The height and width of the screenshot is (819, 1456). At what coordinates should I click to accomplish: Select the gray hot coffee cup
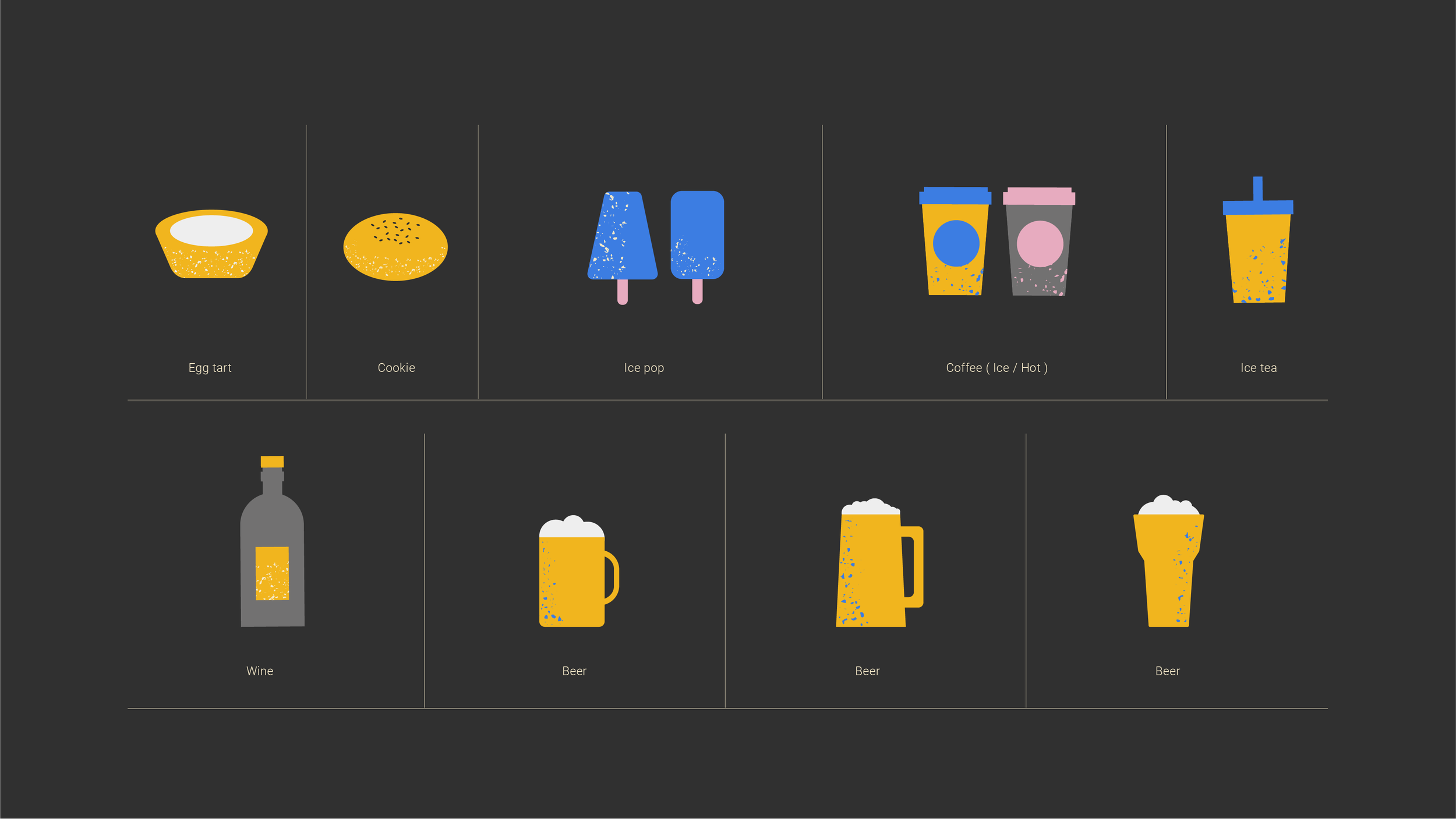(1039, 242)
